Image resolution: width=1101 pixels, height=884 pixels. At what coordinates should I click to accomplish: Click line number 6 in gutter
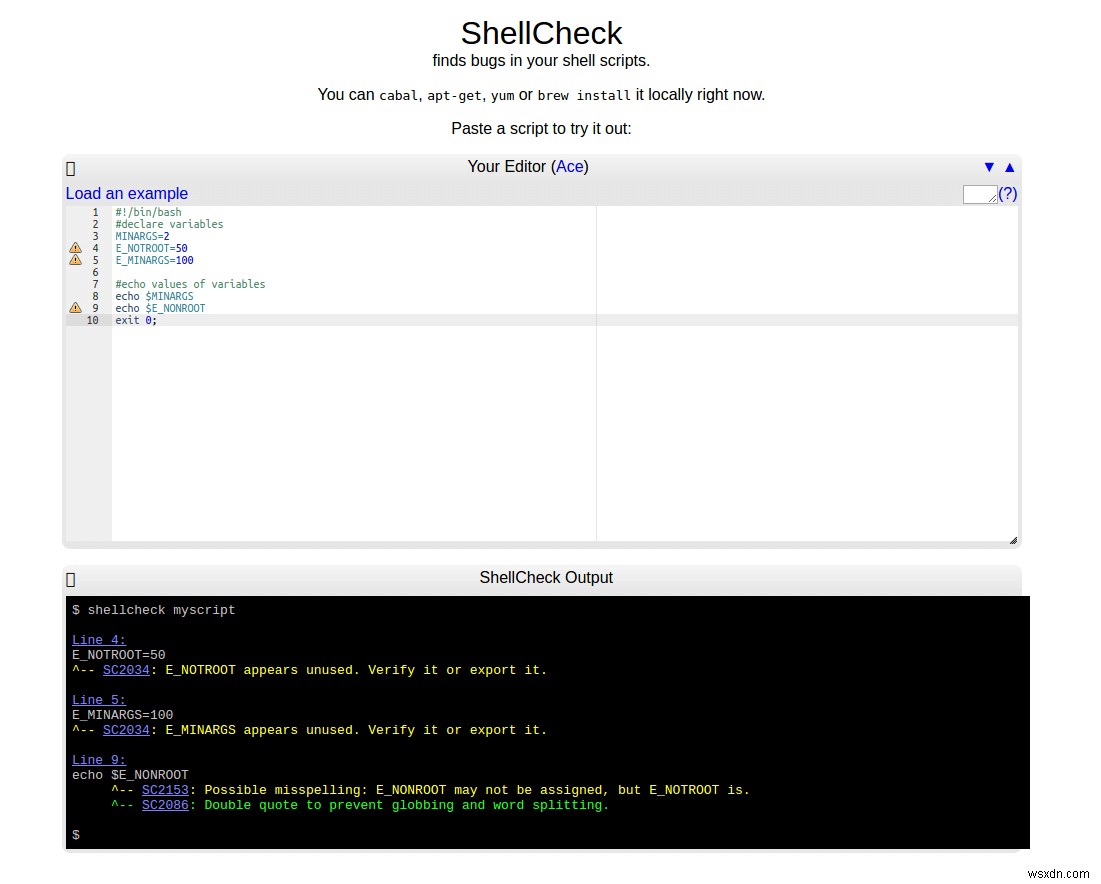pos(95,272)
